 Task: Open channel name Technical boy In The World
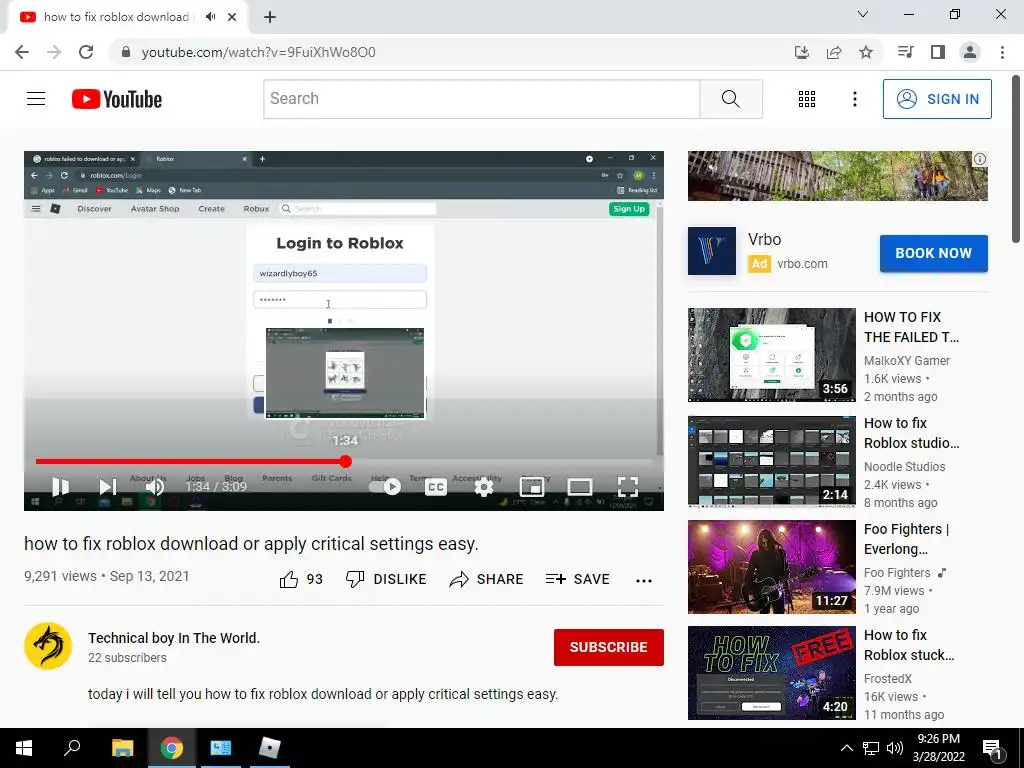pos(174,638)
